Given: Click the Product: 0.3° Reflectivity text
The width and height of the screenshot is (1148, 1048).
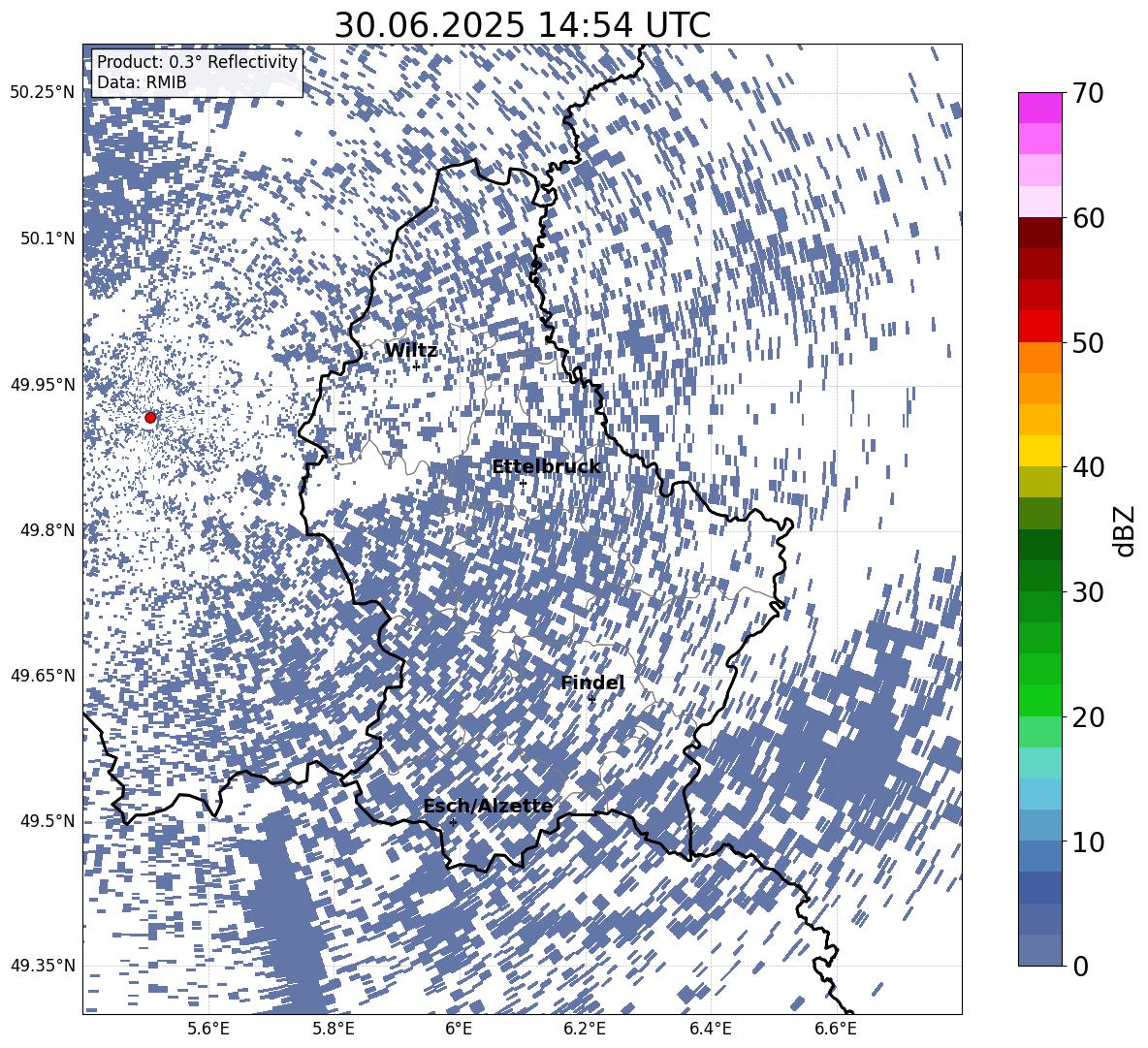Looking at the screenshot, I should tap(197, 62).
